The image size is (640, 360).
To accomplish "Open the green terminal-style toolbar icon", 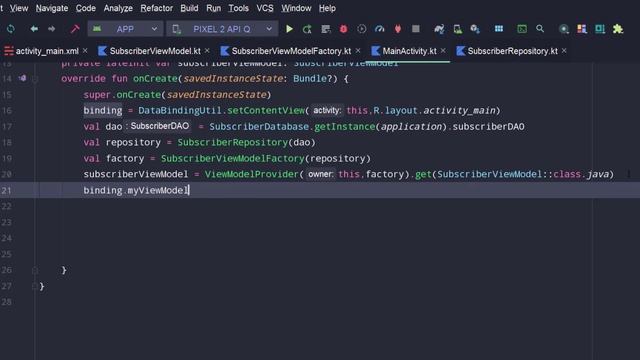I will pos(522,29).
